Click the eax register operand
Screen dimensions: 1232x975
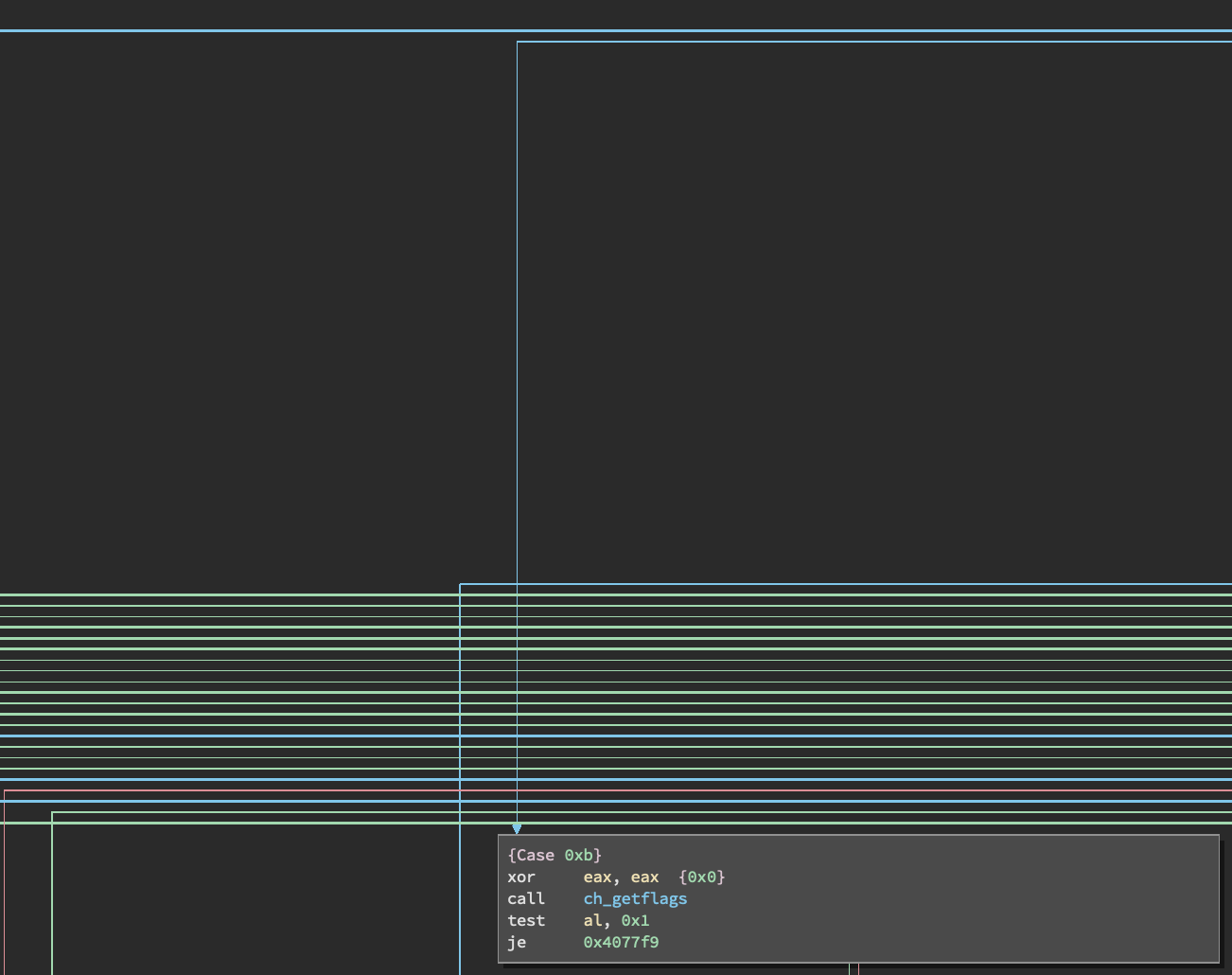point(598,877)
